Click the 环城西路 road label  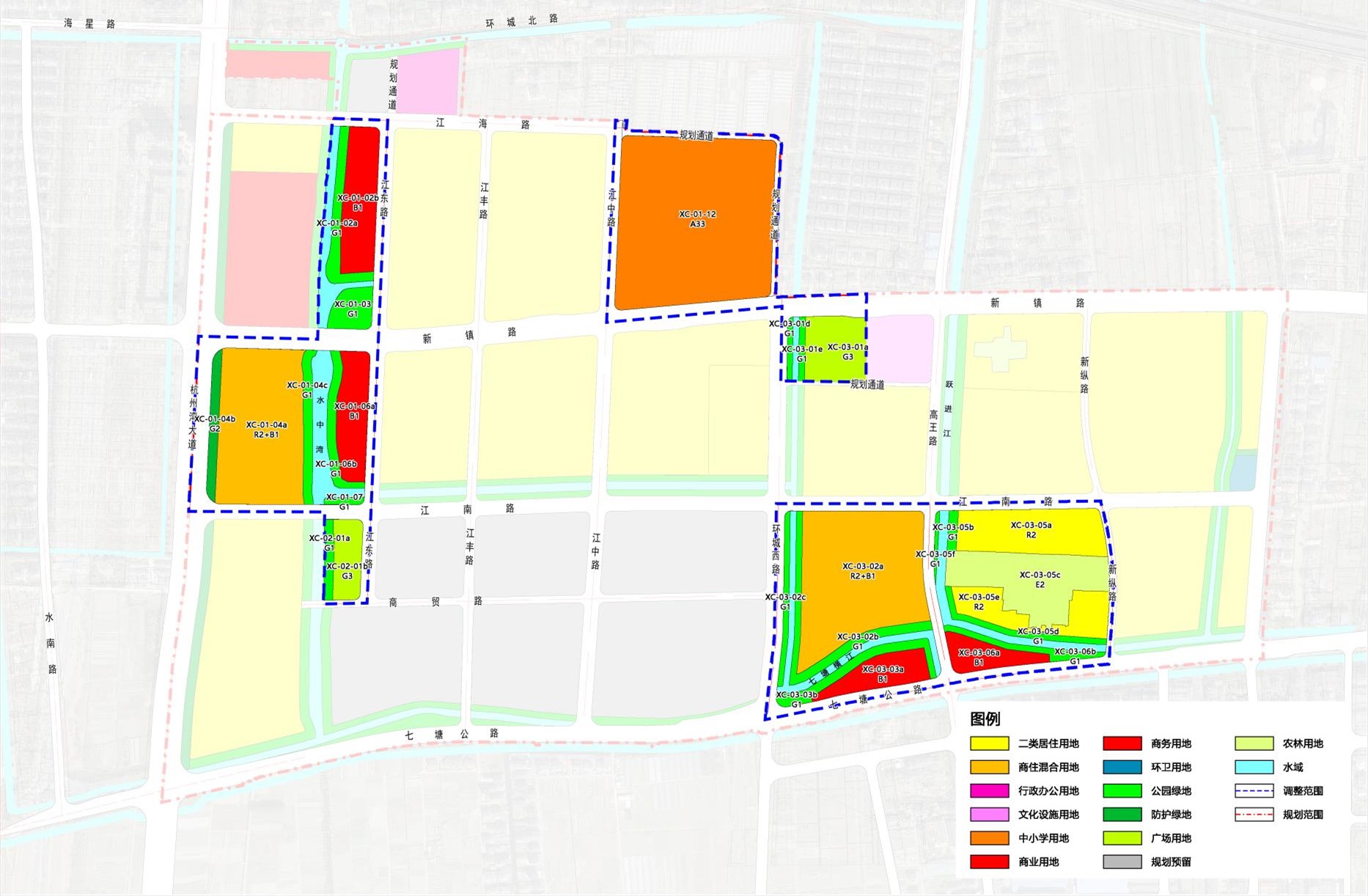[776, 550]
